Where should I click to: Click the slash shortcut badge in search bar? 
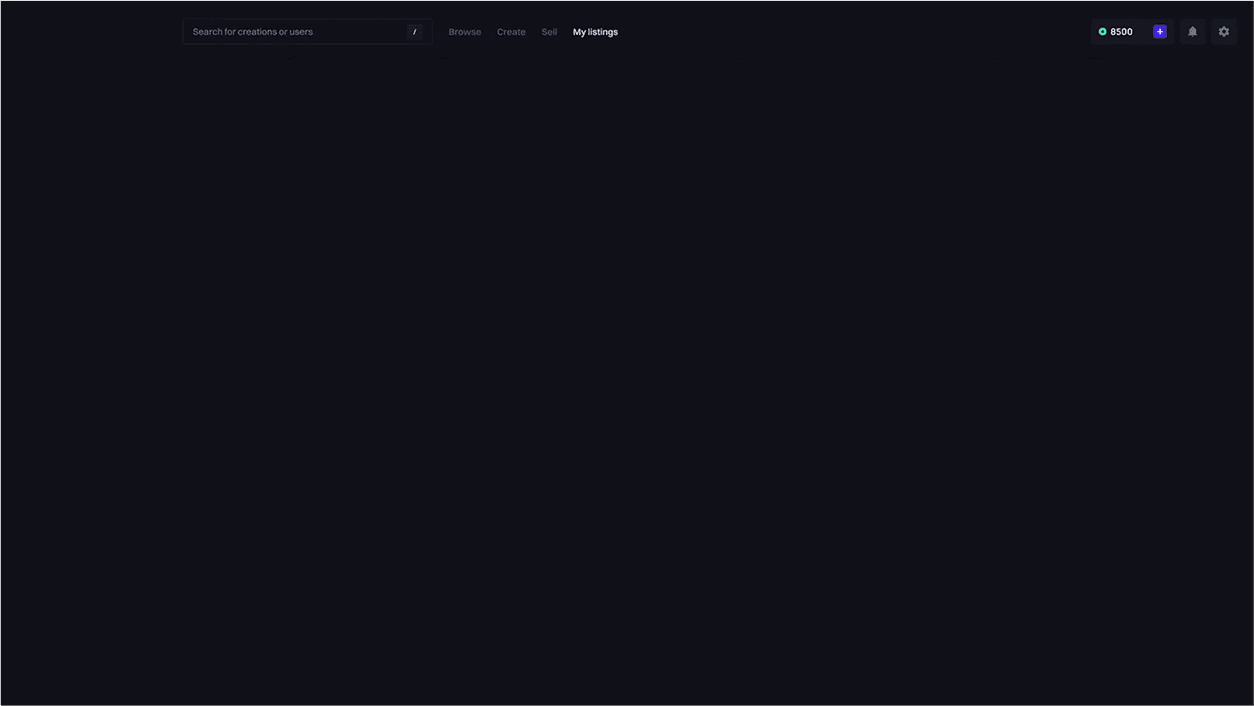click(x=414, y=29)
